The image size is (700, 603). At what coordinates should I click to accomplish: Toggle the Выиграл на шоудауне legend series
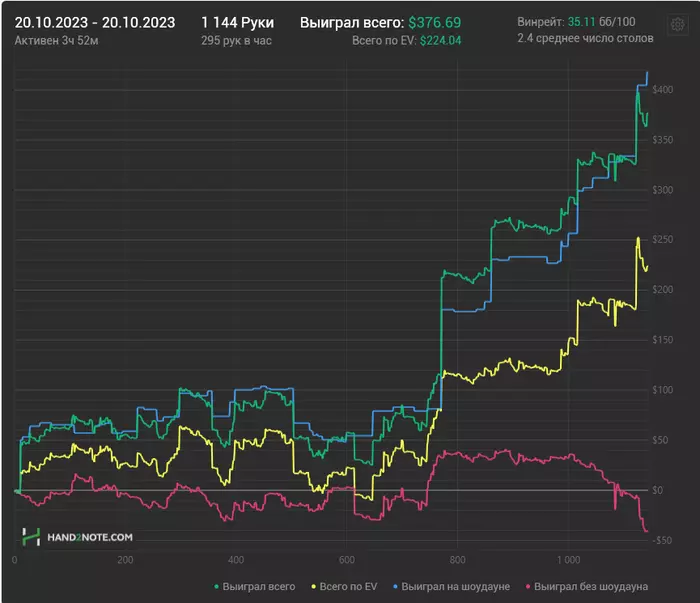click(x=453, y=586)
